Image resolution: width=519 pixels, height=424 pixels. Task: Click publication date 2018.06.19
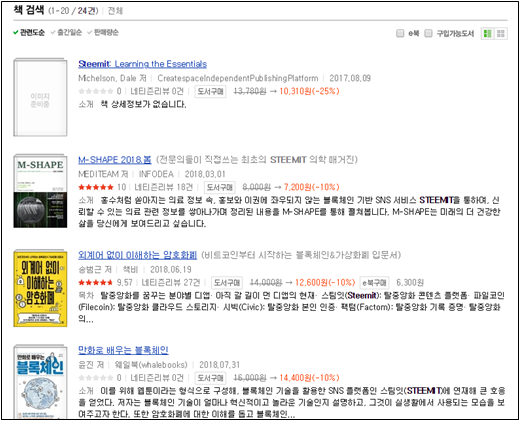(171, 269)
